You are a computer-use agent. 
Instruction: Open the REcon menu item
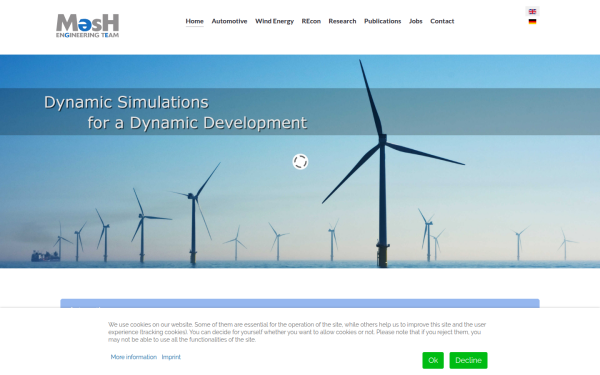point(311,21)
